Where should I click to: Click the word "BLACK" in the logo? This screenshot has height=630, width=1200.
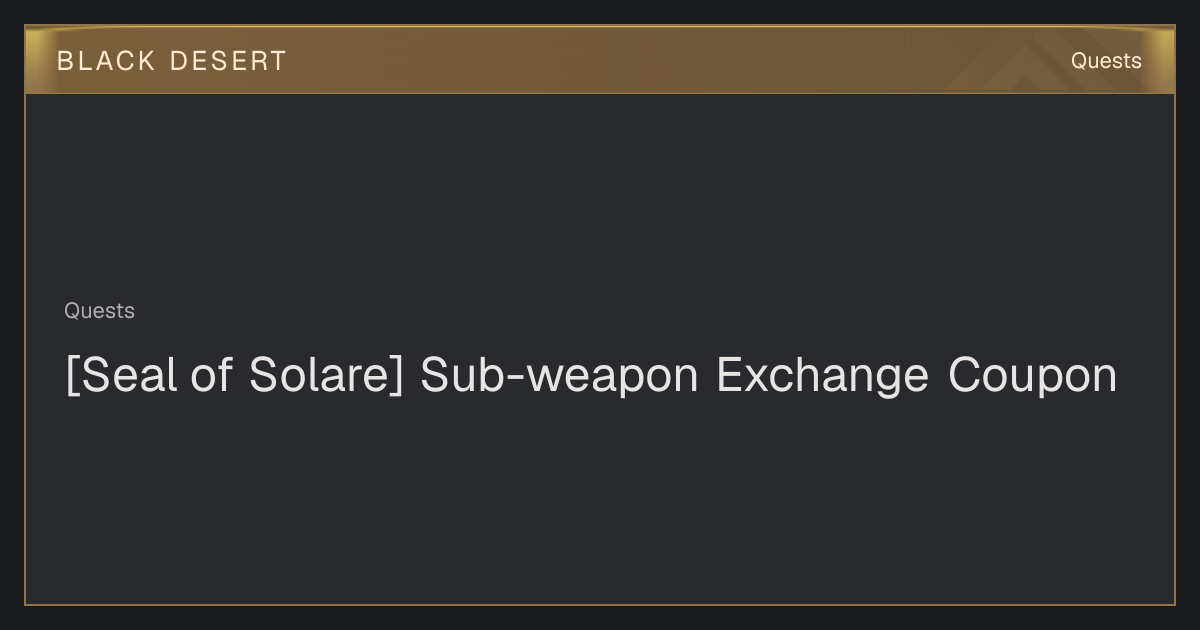pos(106,61)
